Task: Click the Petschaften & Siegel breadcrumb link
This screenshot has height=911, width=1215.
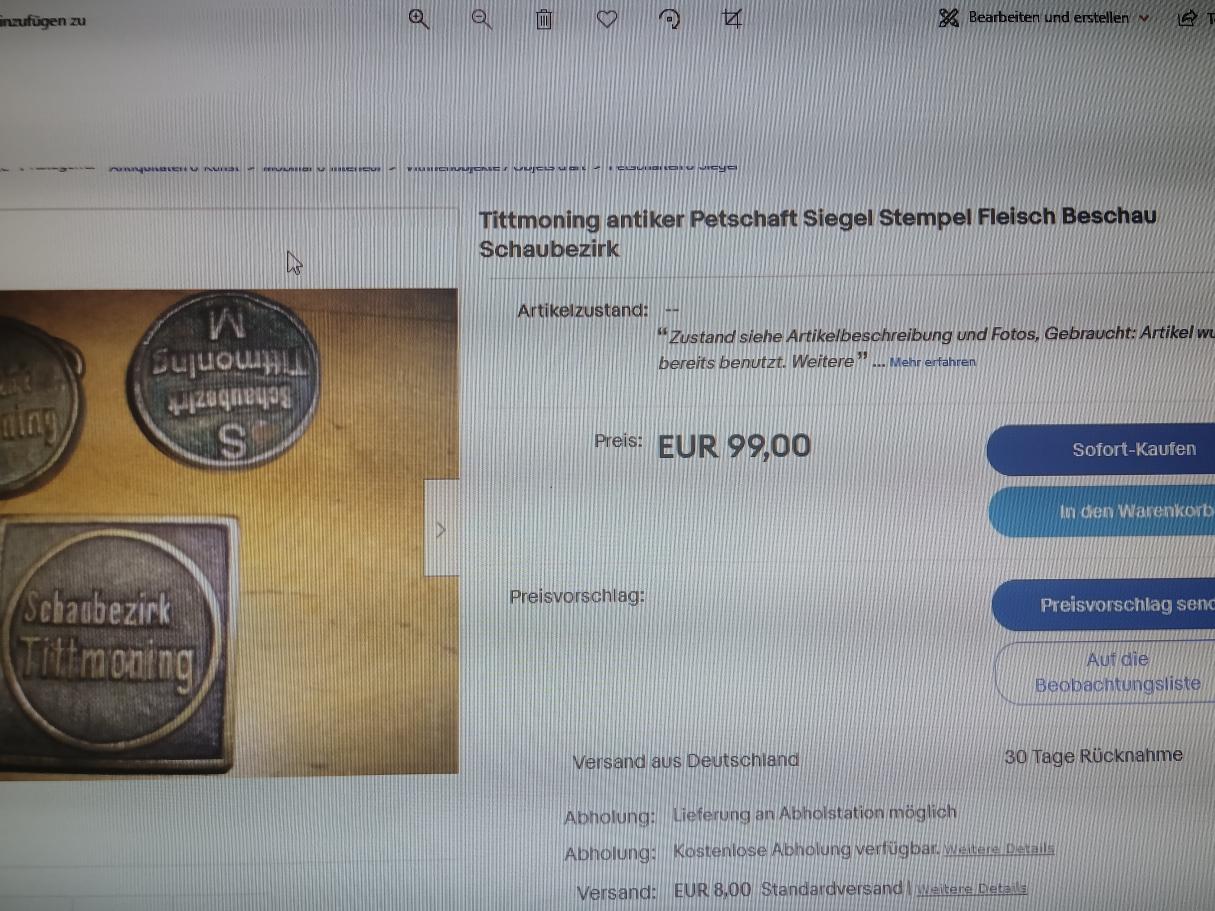Action: click(671, 166)
